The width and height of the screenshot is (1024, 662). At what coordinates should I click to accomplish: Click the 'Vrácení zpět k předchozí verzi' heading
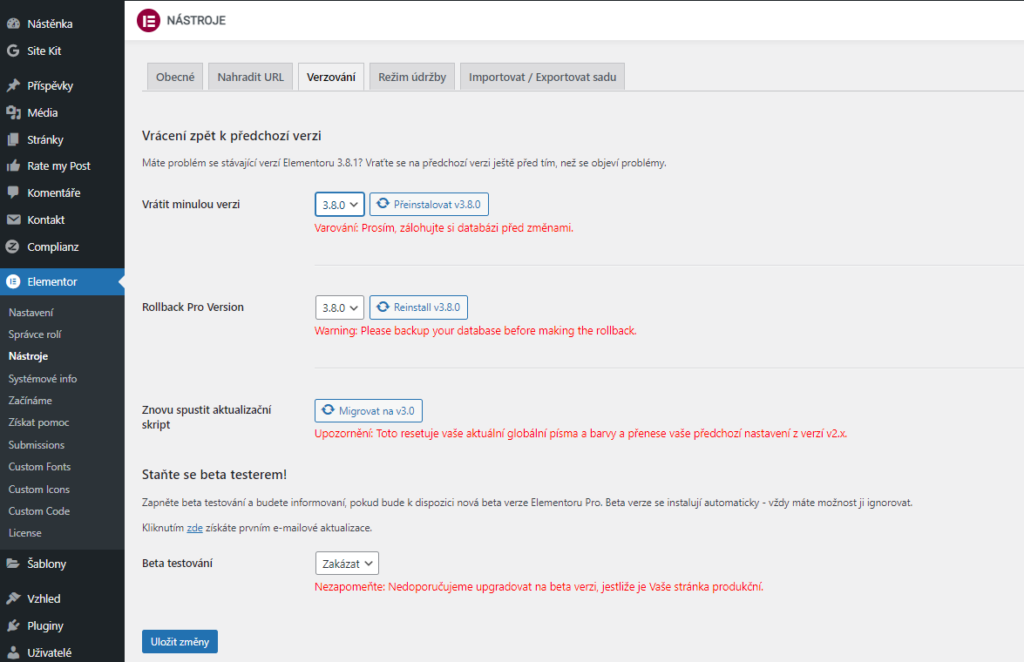(232, 136)
